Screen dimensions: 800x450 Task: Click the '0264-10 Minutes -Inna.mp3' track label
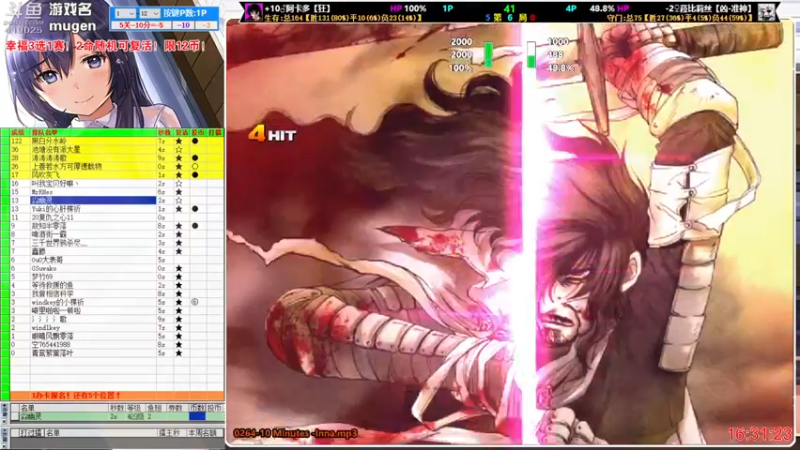[295, 433]
